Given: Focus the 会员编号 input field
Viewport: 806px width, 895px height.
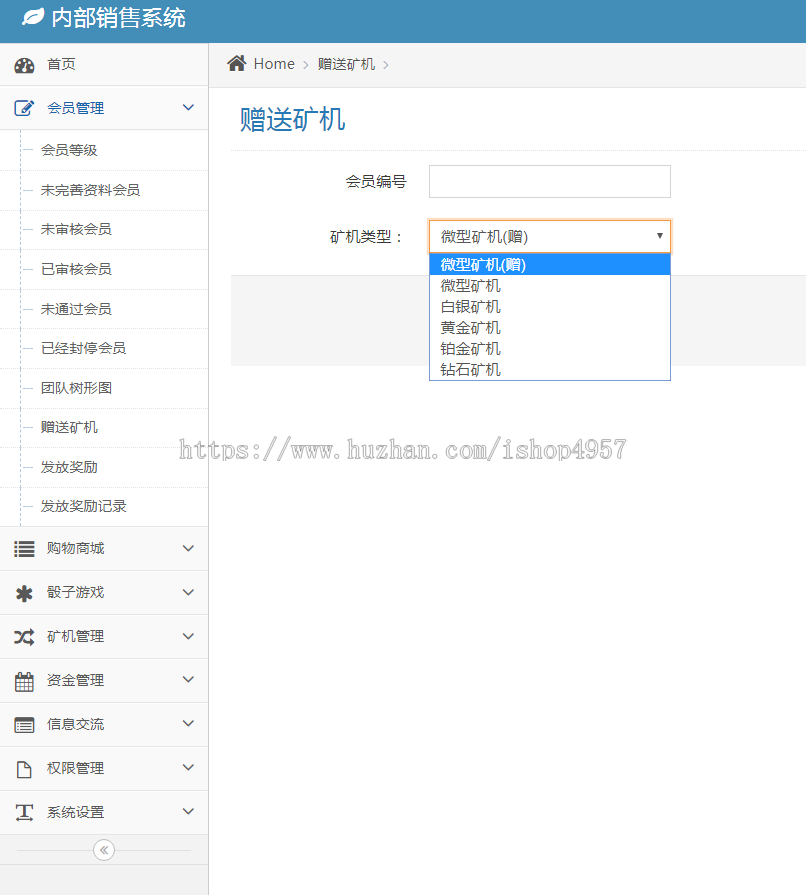Looking at the screenshot, I should pos(550,182).
